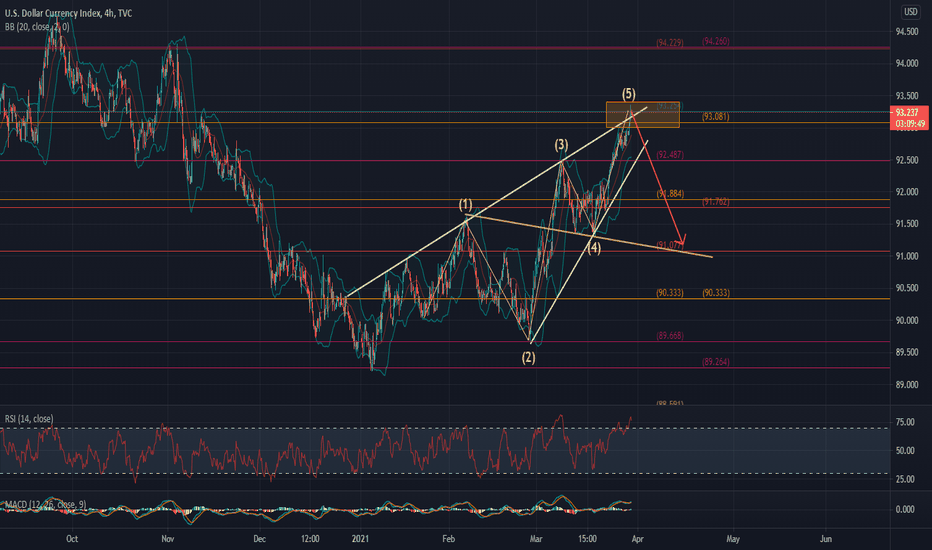
Task: Click Nov on the time axis
Action: 168,539
